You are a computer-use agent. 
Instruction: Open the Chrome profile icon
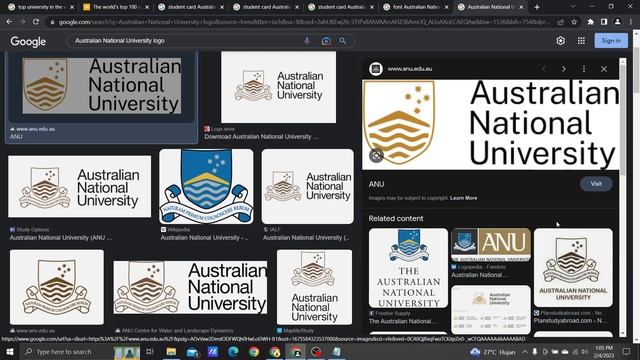tap(618, 22)
